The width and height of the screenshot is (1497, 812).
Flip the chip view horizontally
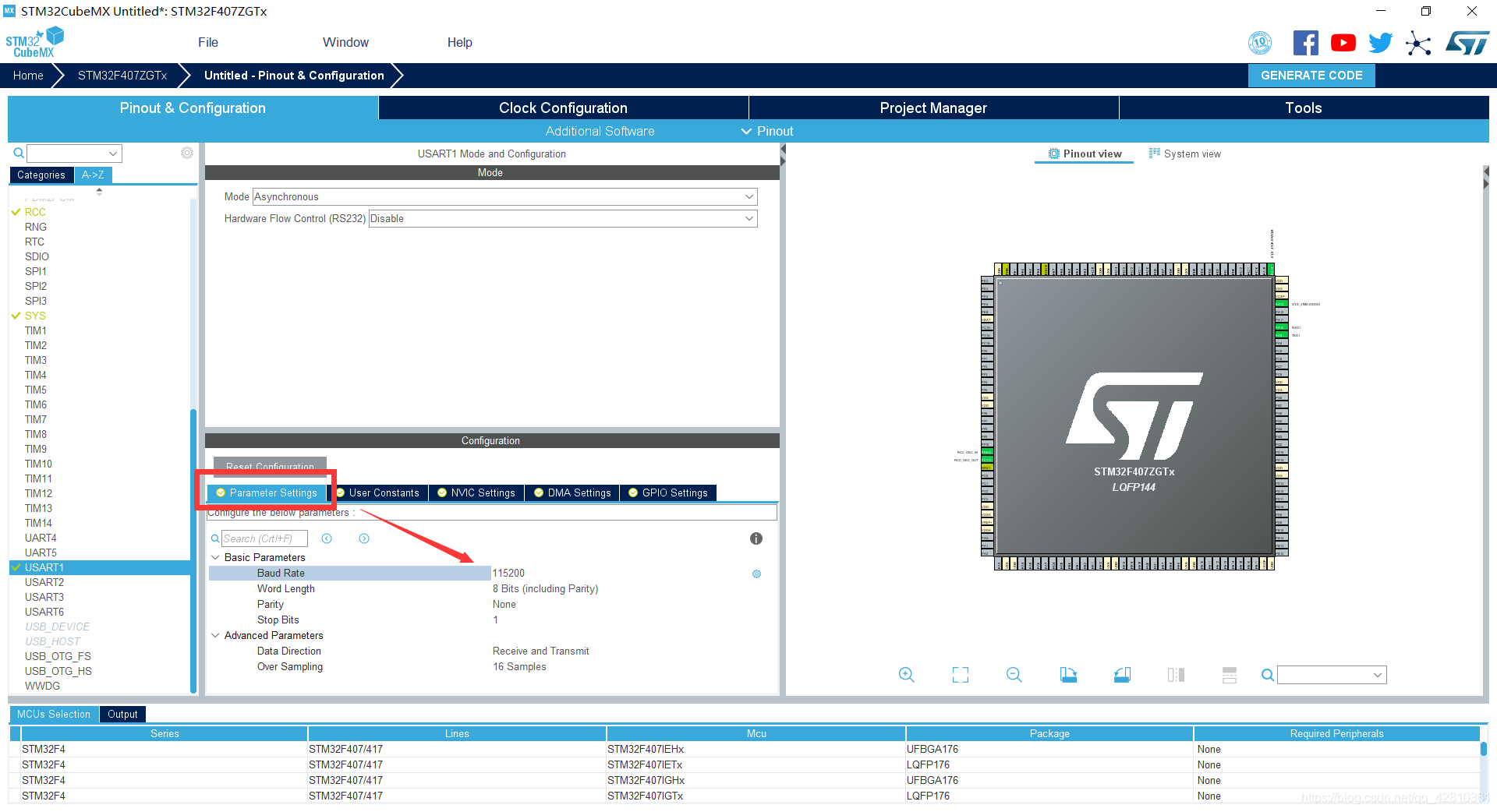(1176, 675)
